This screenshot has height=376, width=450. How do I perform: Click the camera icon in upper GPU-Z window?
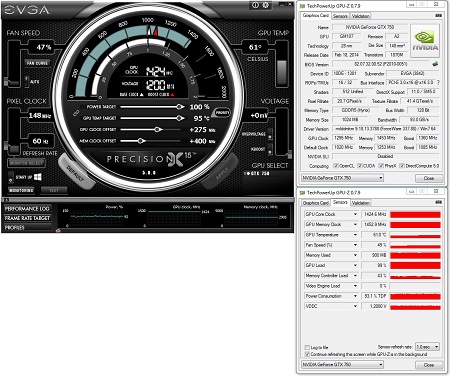pyautogui.click(x=439, y=15)
